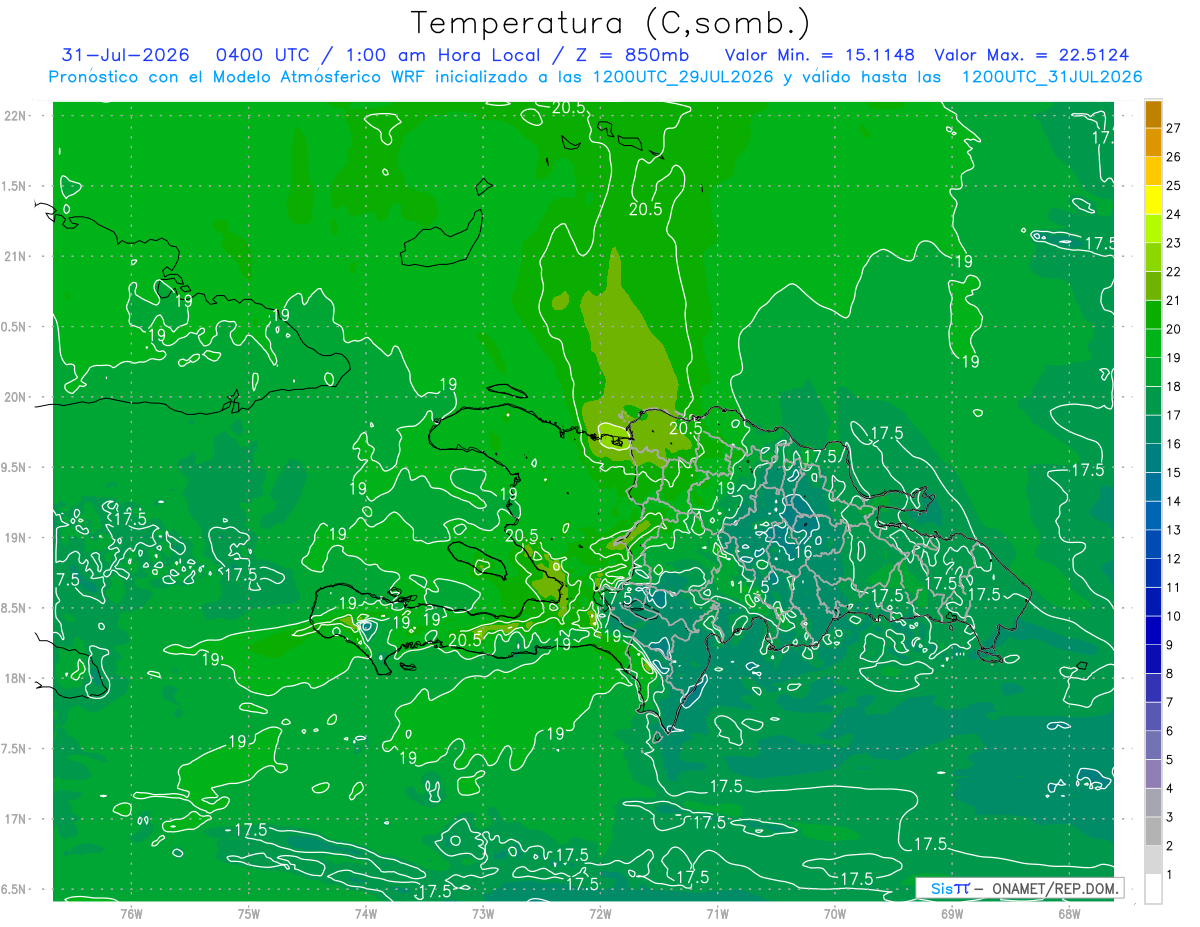Select the date '31-Jul-2026' in header
Screen dimensions: 1200x927
(x=123, y=55)
